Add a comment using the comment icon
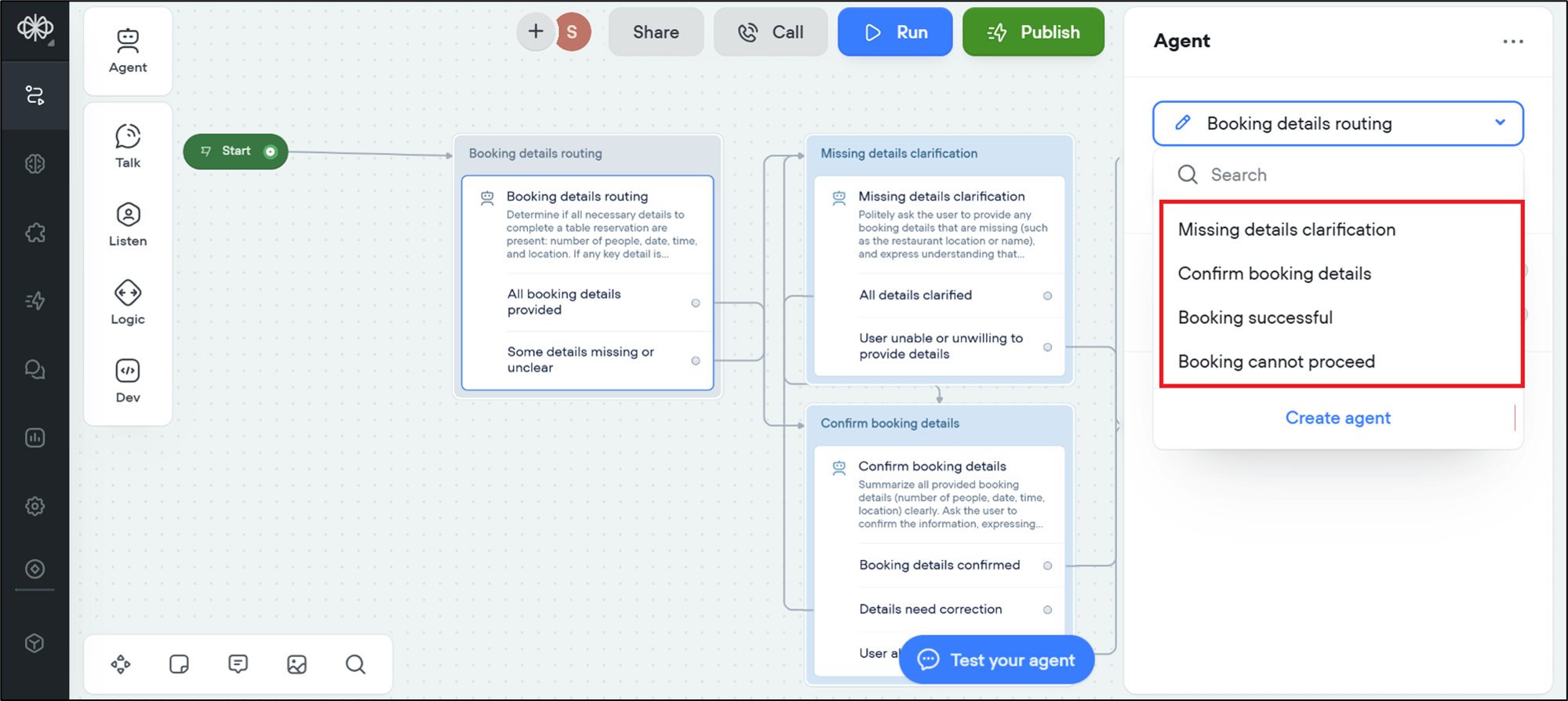The width and height of the screenshot is (1568, 701). 238,664
